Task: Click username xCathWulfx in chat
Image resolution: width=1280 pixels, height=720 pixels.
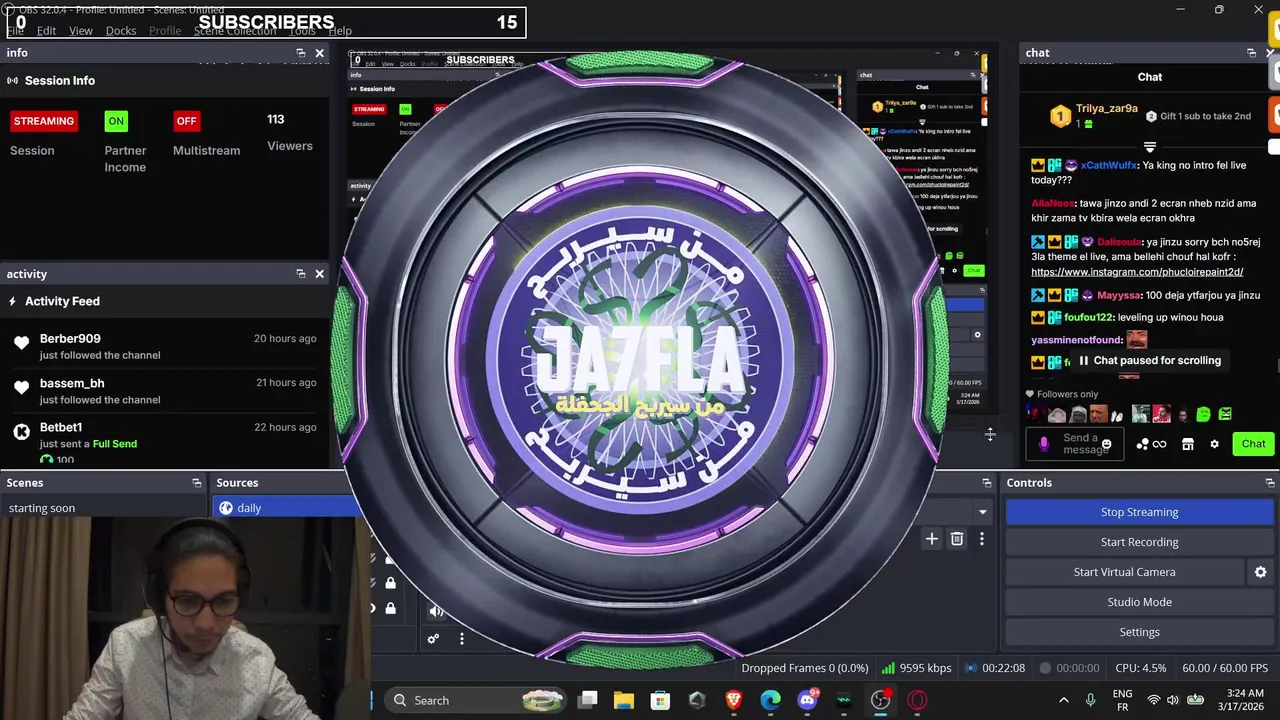Action: click(x=1109, y=166)
